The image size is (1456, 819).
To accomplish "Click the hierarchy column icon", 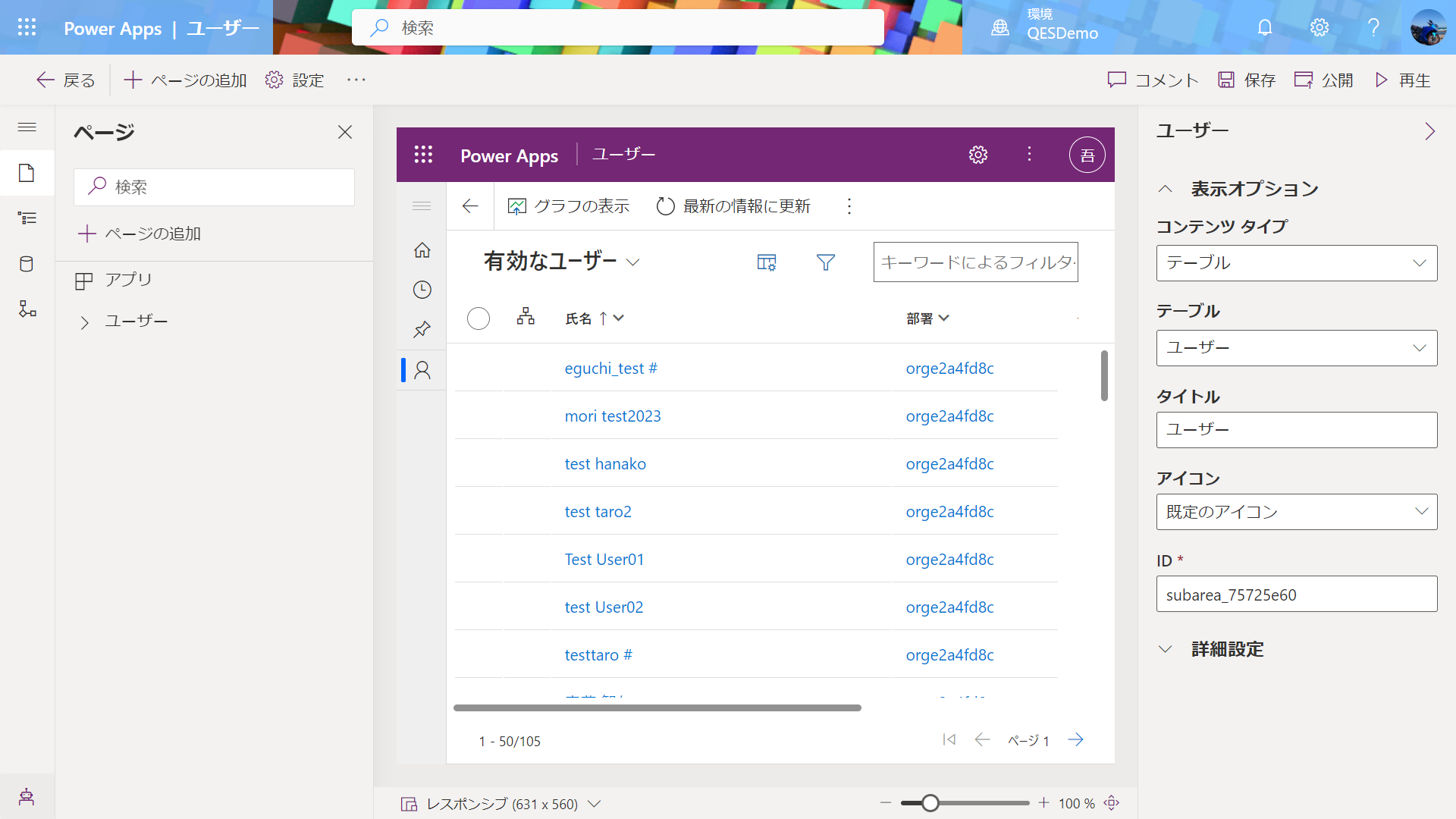I will pyautogui.click(x=526, y=317).
